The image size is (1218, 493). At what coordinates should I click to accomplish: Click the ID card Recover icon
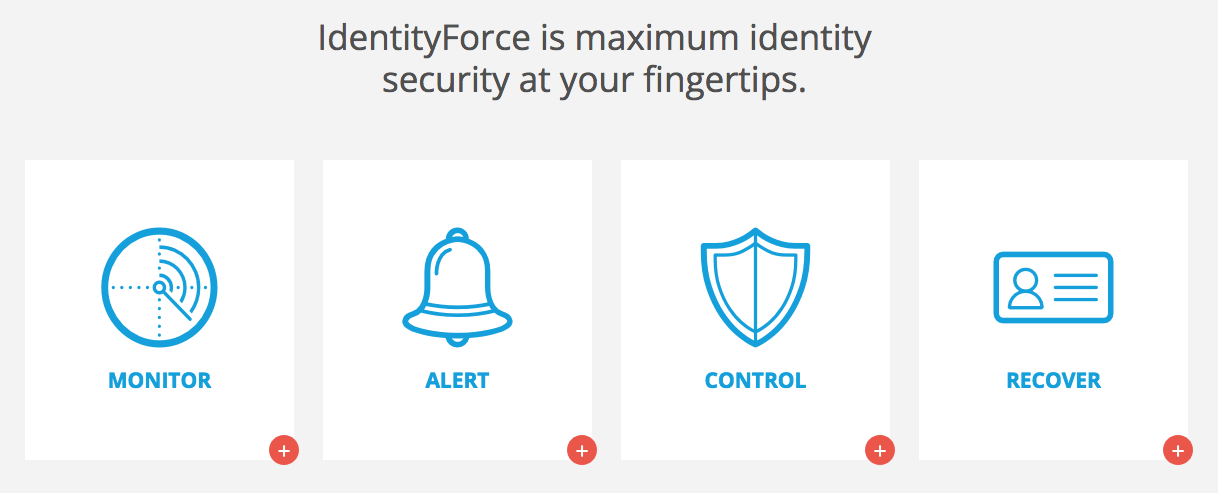click(1053, 287)
